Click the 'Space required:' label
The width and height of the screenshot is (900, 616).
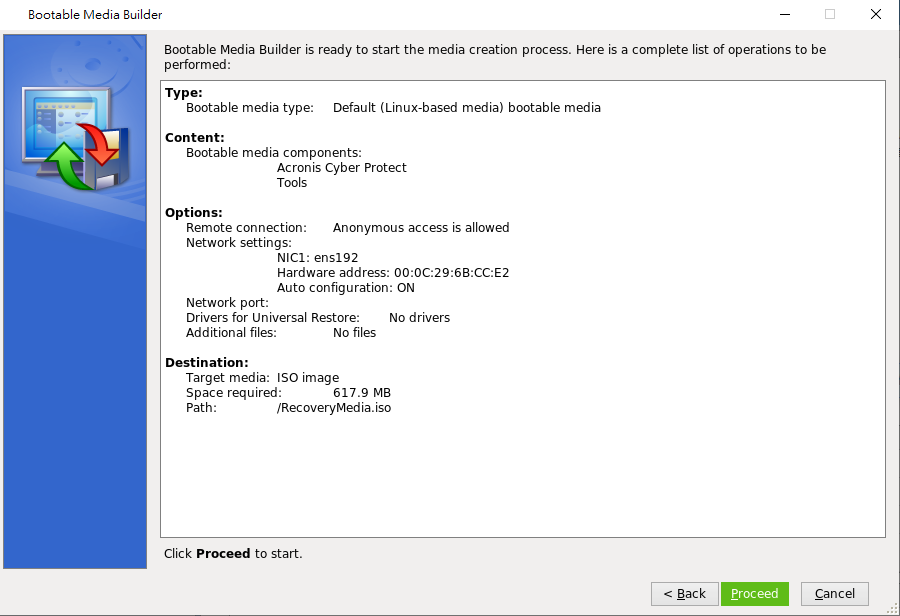tap(234, 393)
